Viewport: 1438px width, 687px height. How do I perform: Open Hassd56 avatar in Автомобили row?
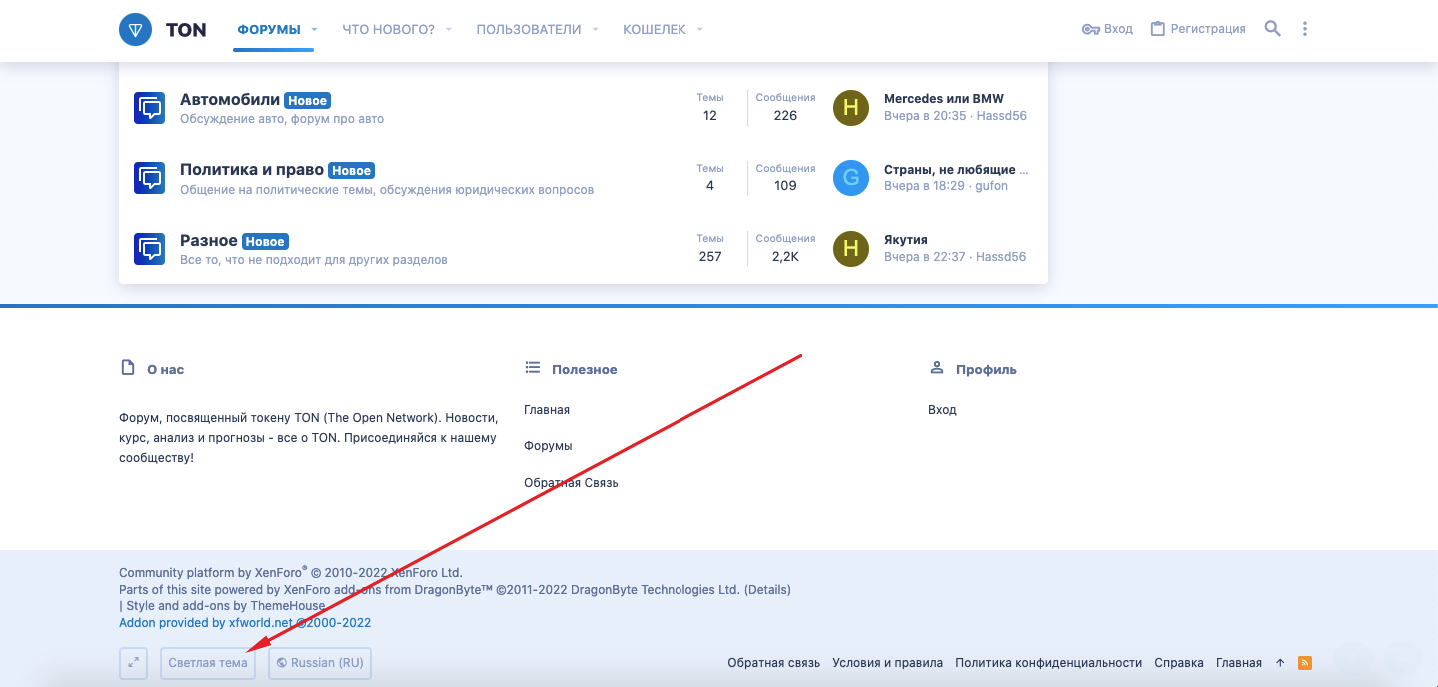click(851, 108)
